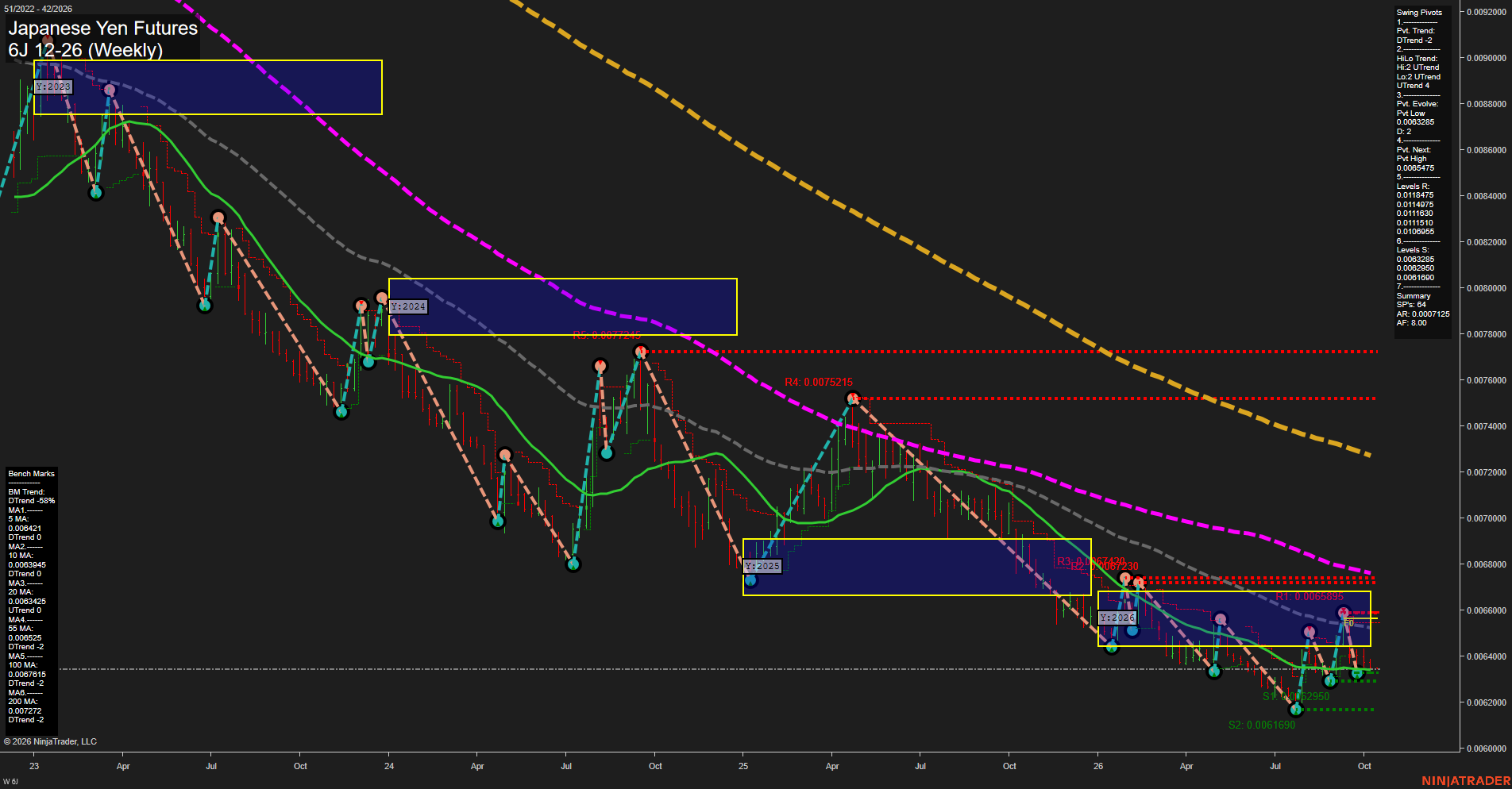Select Pvt Low value 0.0063285 under Pvt. Evolve
The image size is (1512, 789).
point(1415,122)
